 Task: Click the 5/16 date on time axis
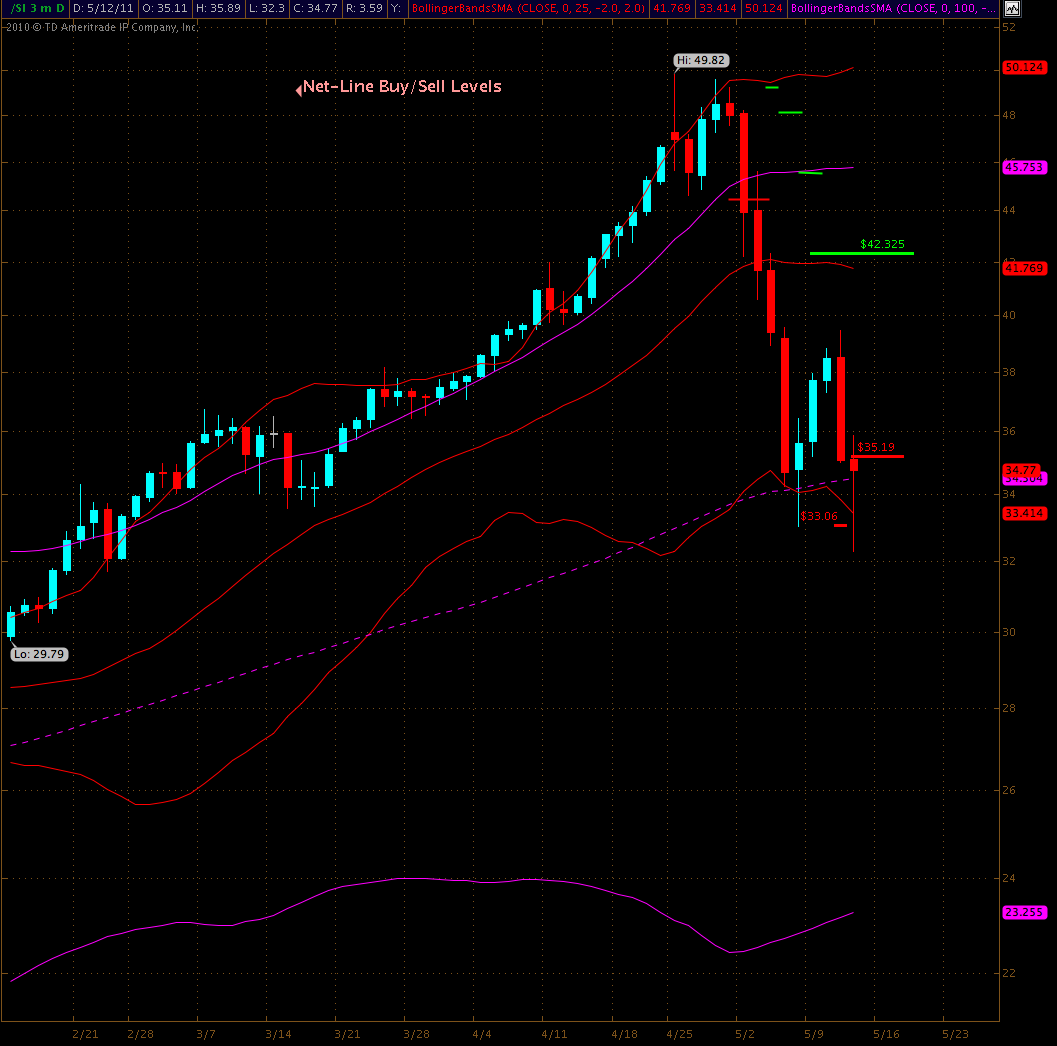coord(886,1033)
